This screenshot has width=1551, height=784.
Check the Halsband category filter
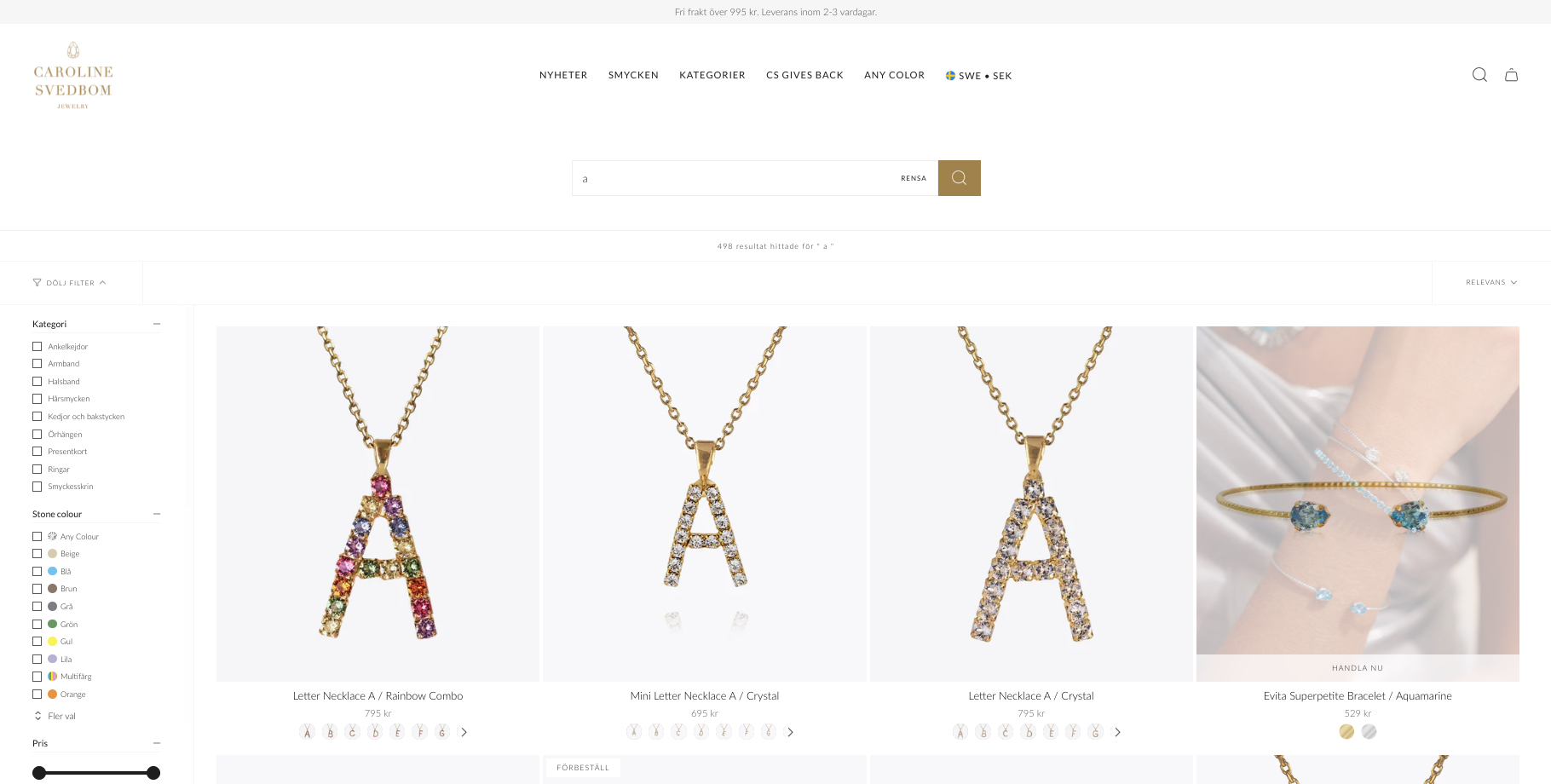click(x=37, y=382)
